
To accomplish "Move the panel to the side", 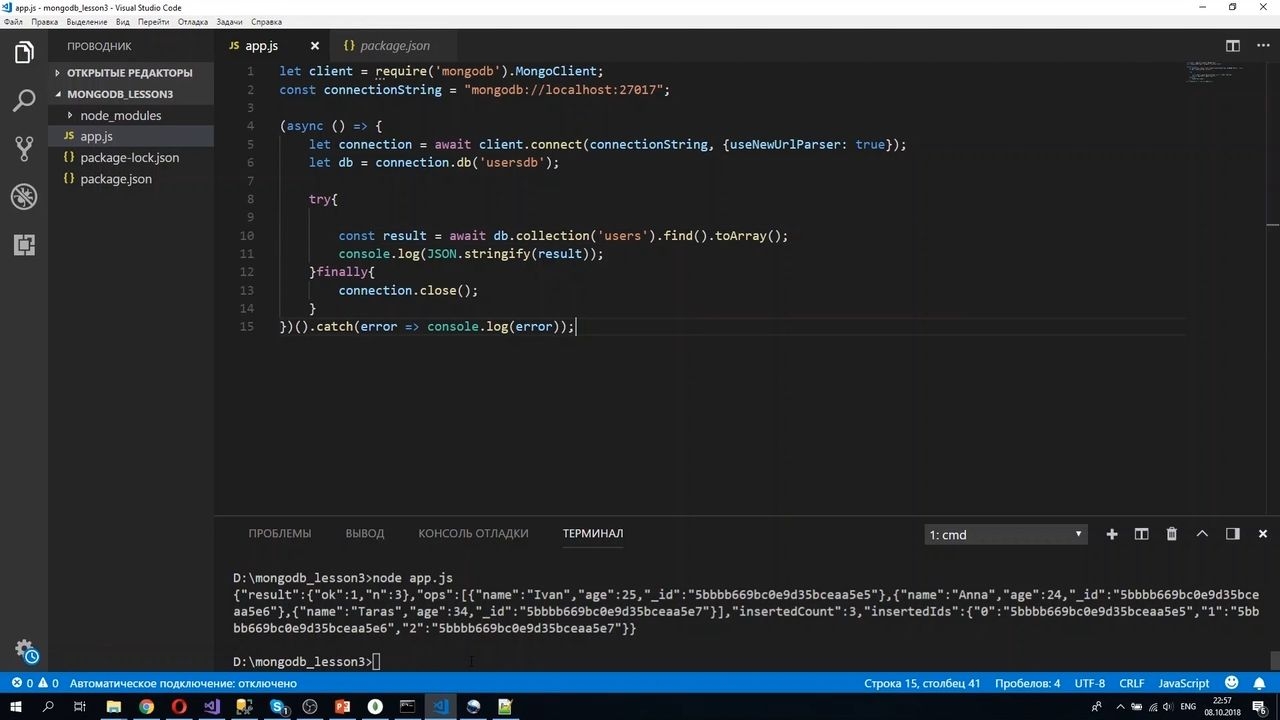I will [x=1233, y=534].
